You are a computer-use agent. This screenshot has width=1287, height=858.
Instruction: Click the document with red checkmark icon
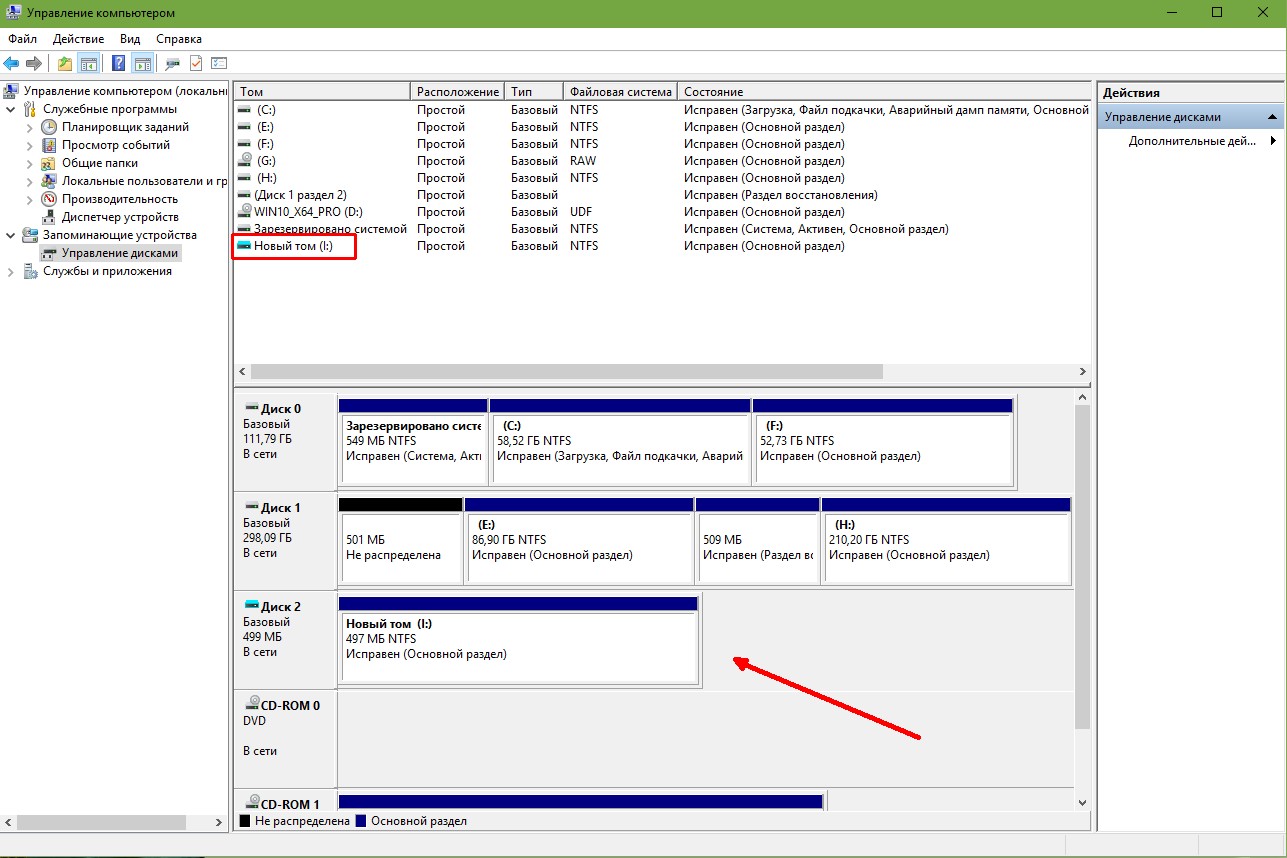[x=196, y=64]
